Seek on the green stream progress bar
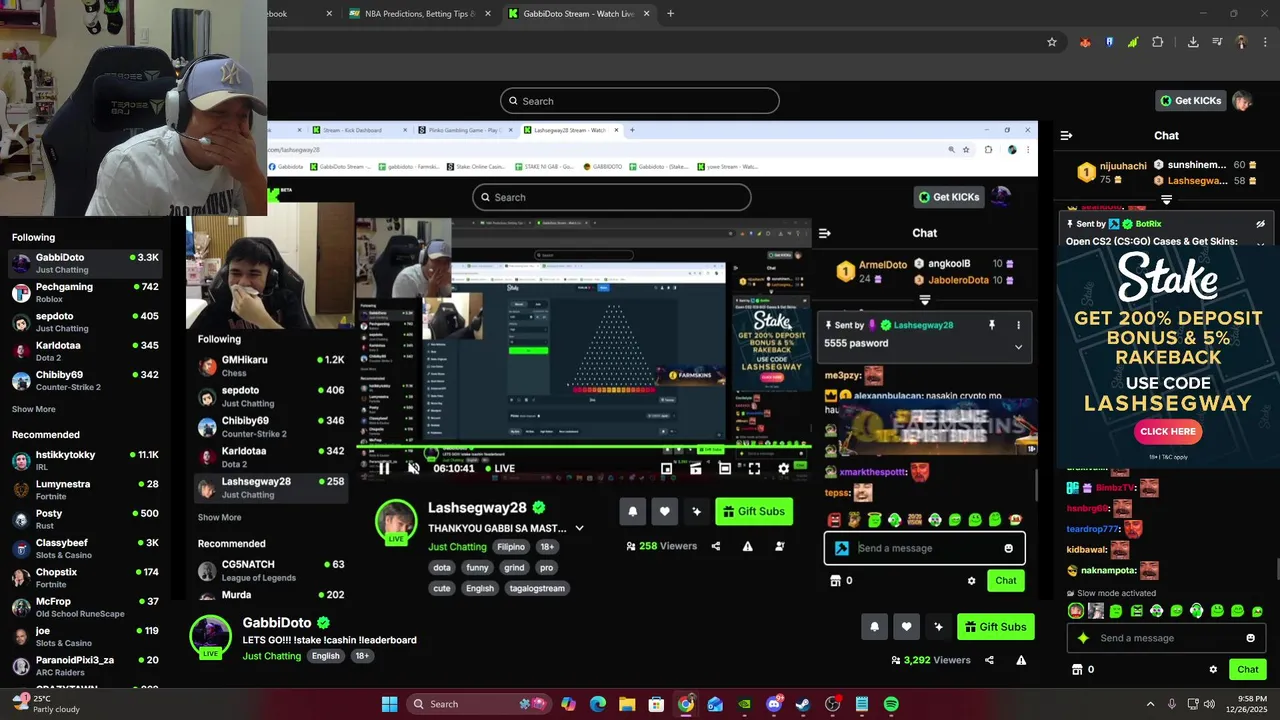Viewport: 1280px width, 720px height. 585,449
